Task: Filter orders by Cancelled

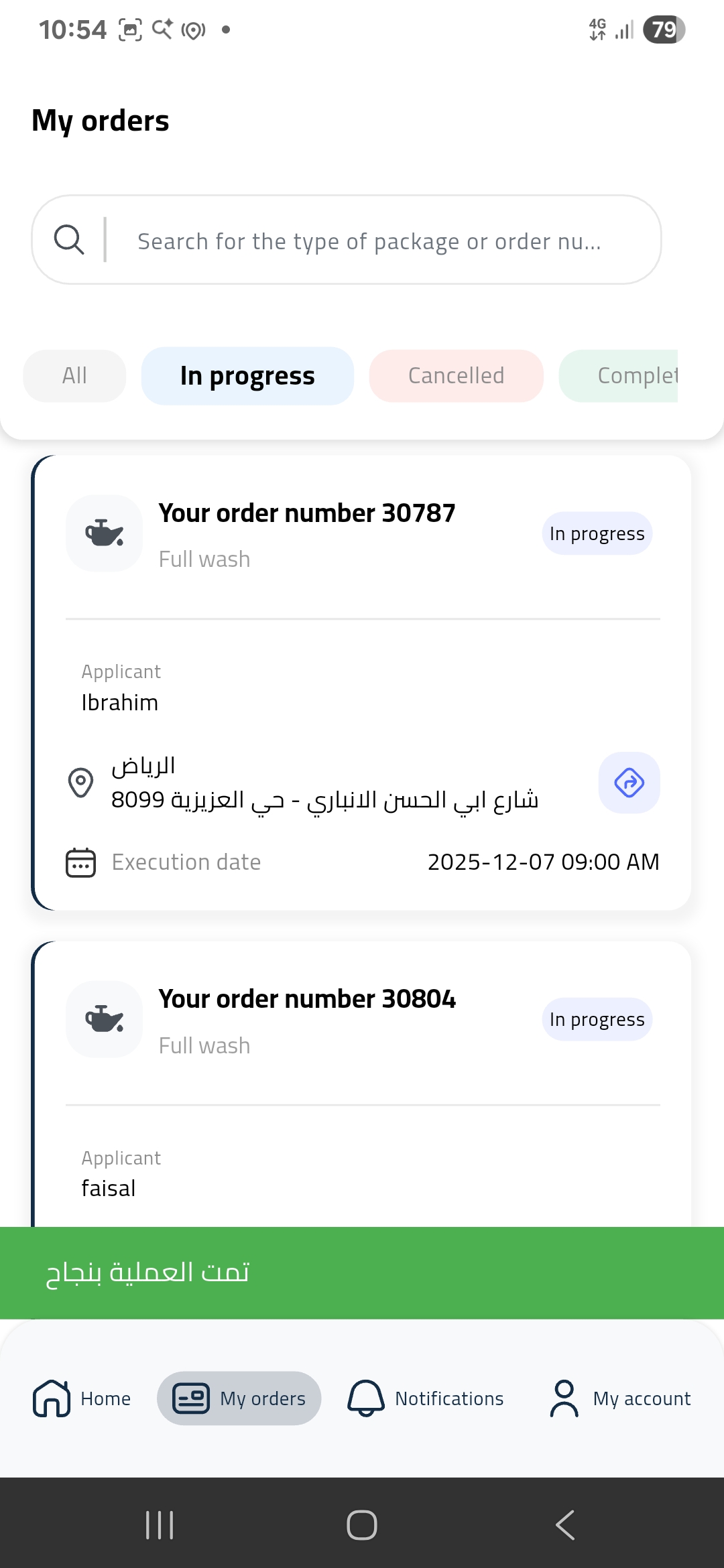Action: (x=456, y=376)
